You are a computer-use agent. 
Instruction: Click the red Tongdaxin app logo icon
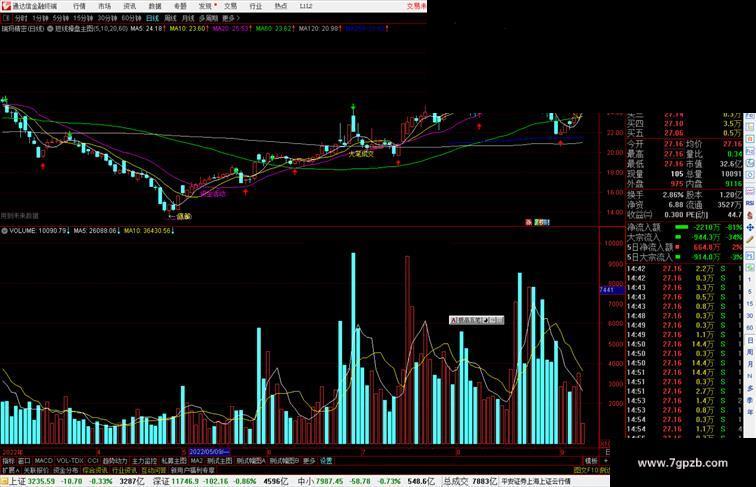pyautogui.click(x=5, y=6)
